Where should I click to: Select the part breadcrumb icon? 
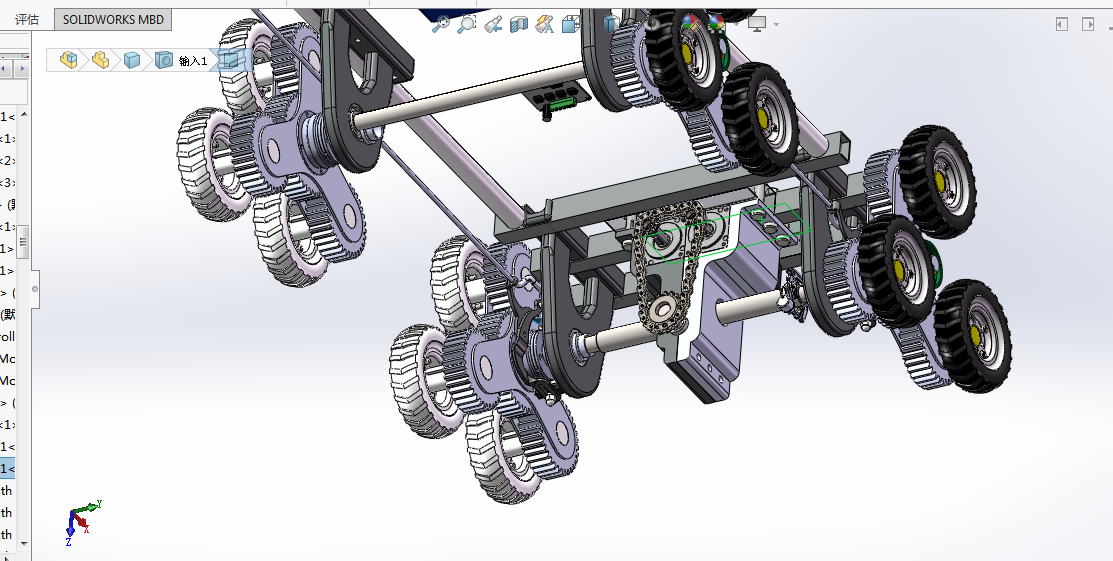click(132, 60)
